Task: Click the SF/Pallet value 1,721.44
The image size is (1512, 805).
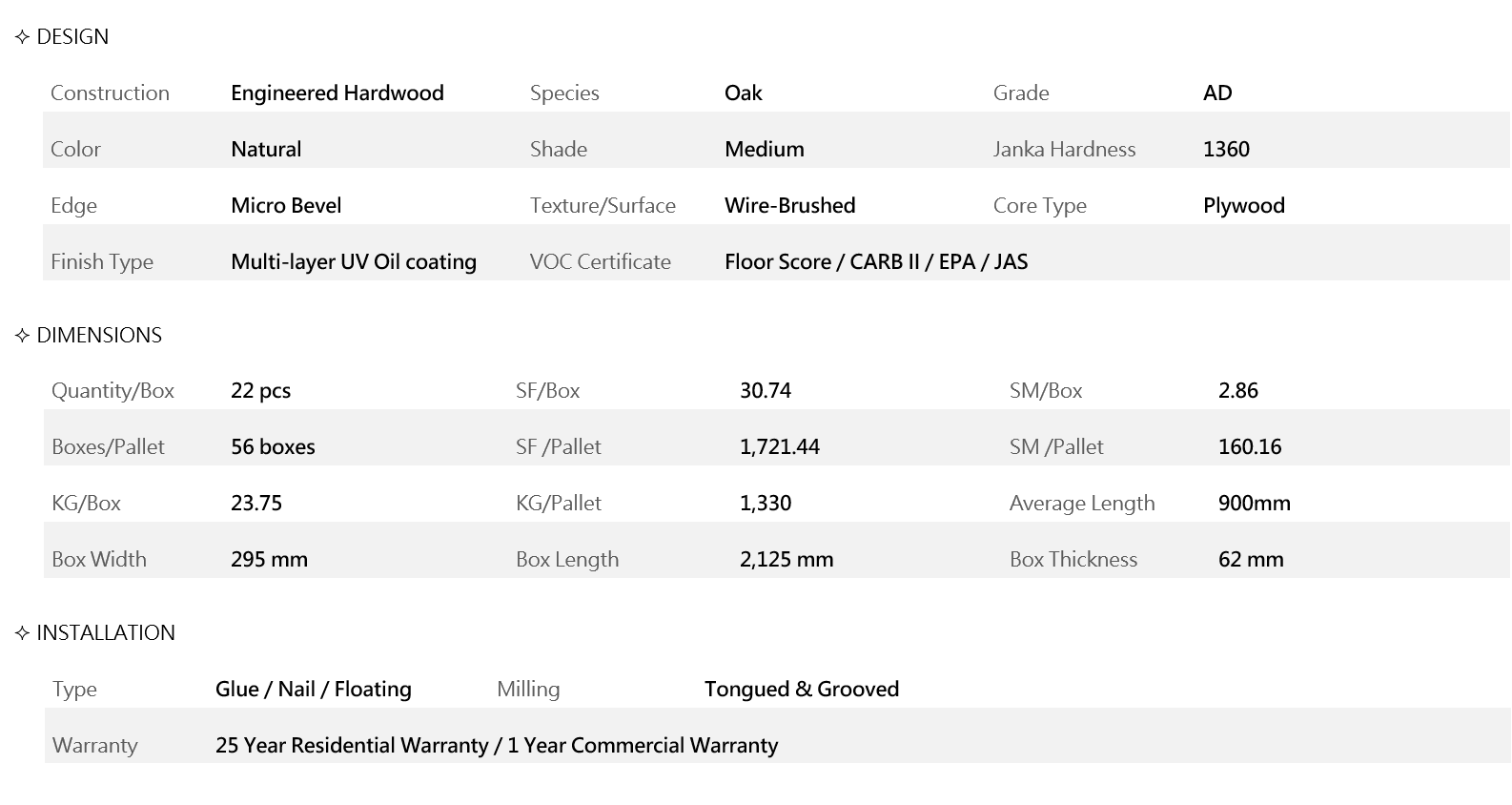Action: tap(780, 447)
